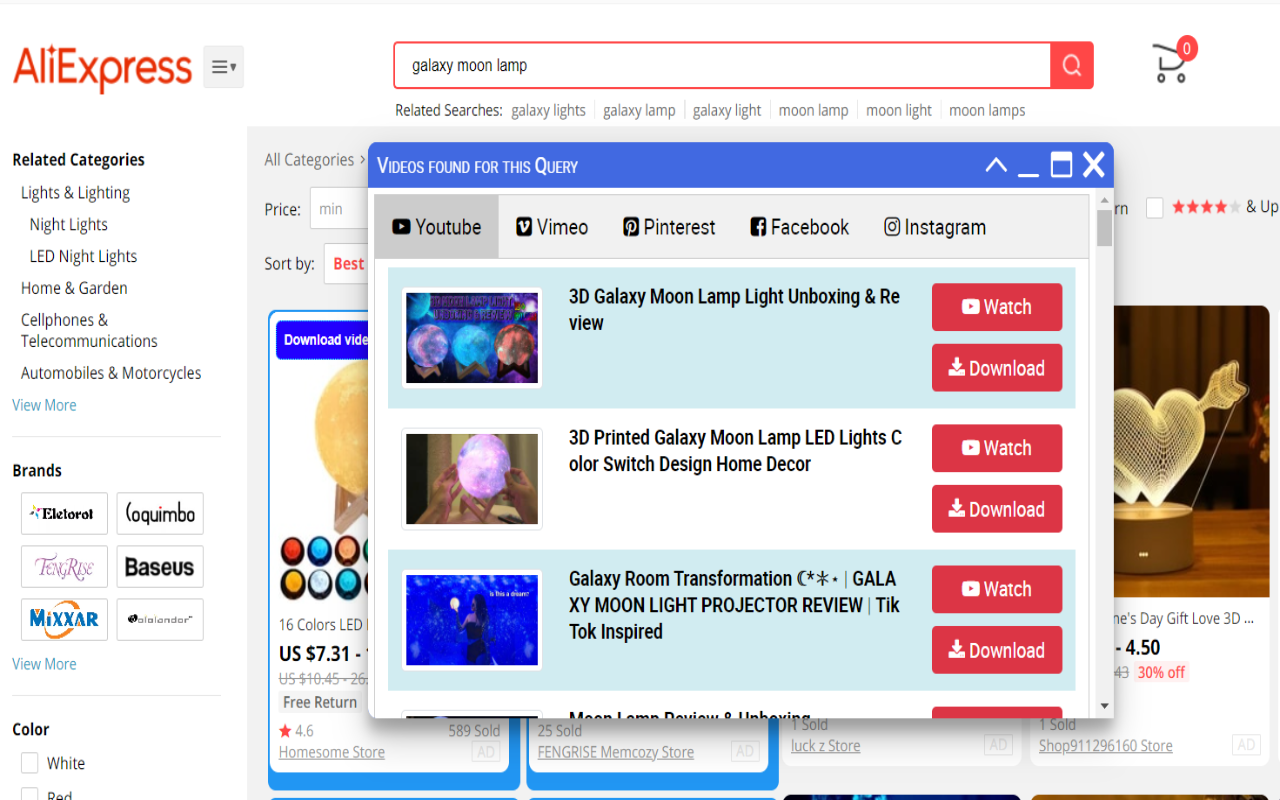Select the Baseus brand logo
Image resolution: width=1280 pixels, height=800 pixels.
click(x=159, y=566)
